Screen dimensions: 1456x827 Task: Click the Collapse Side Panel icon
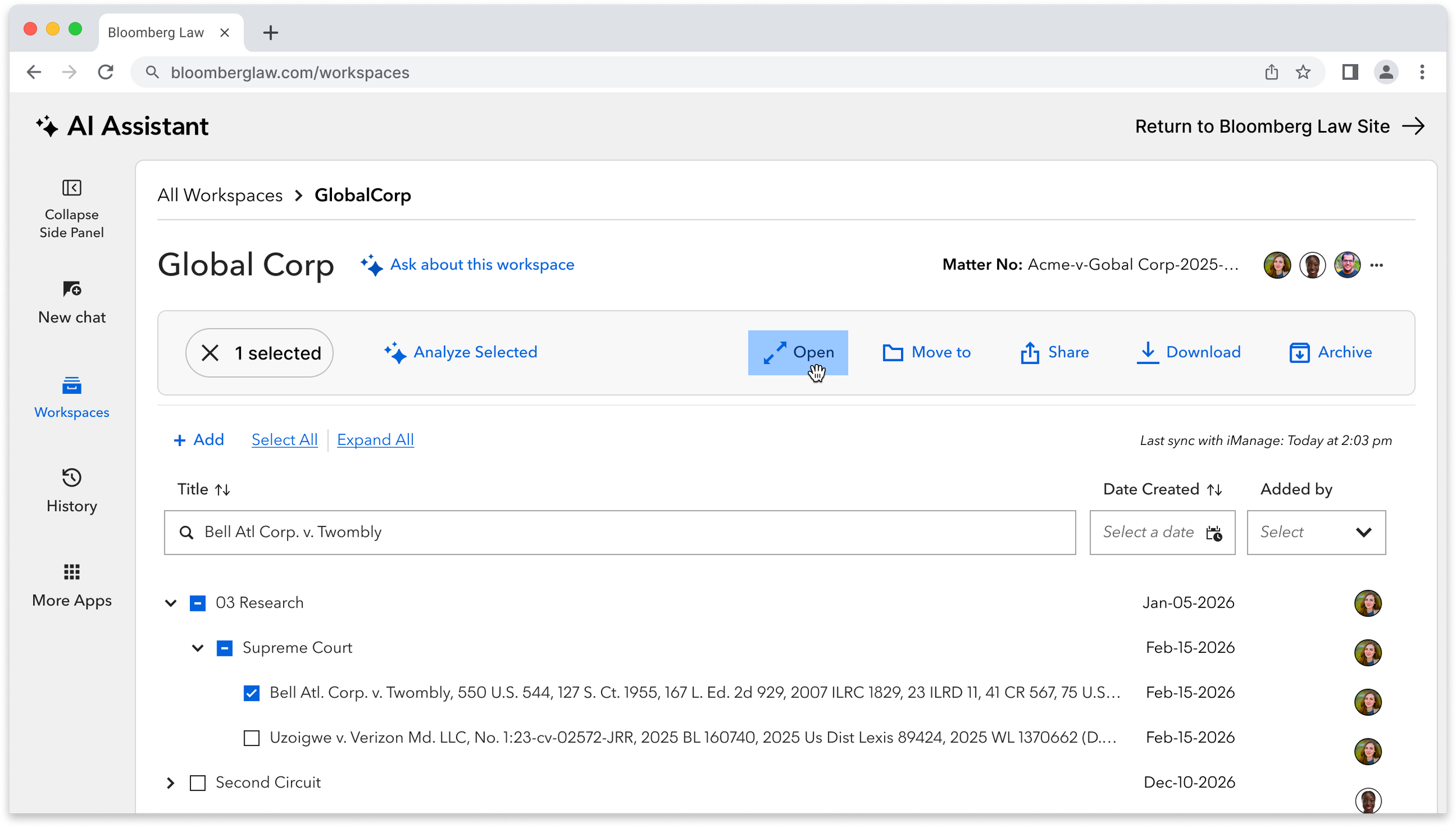72,188
